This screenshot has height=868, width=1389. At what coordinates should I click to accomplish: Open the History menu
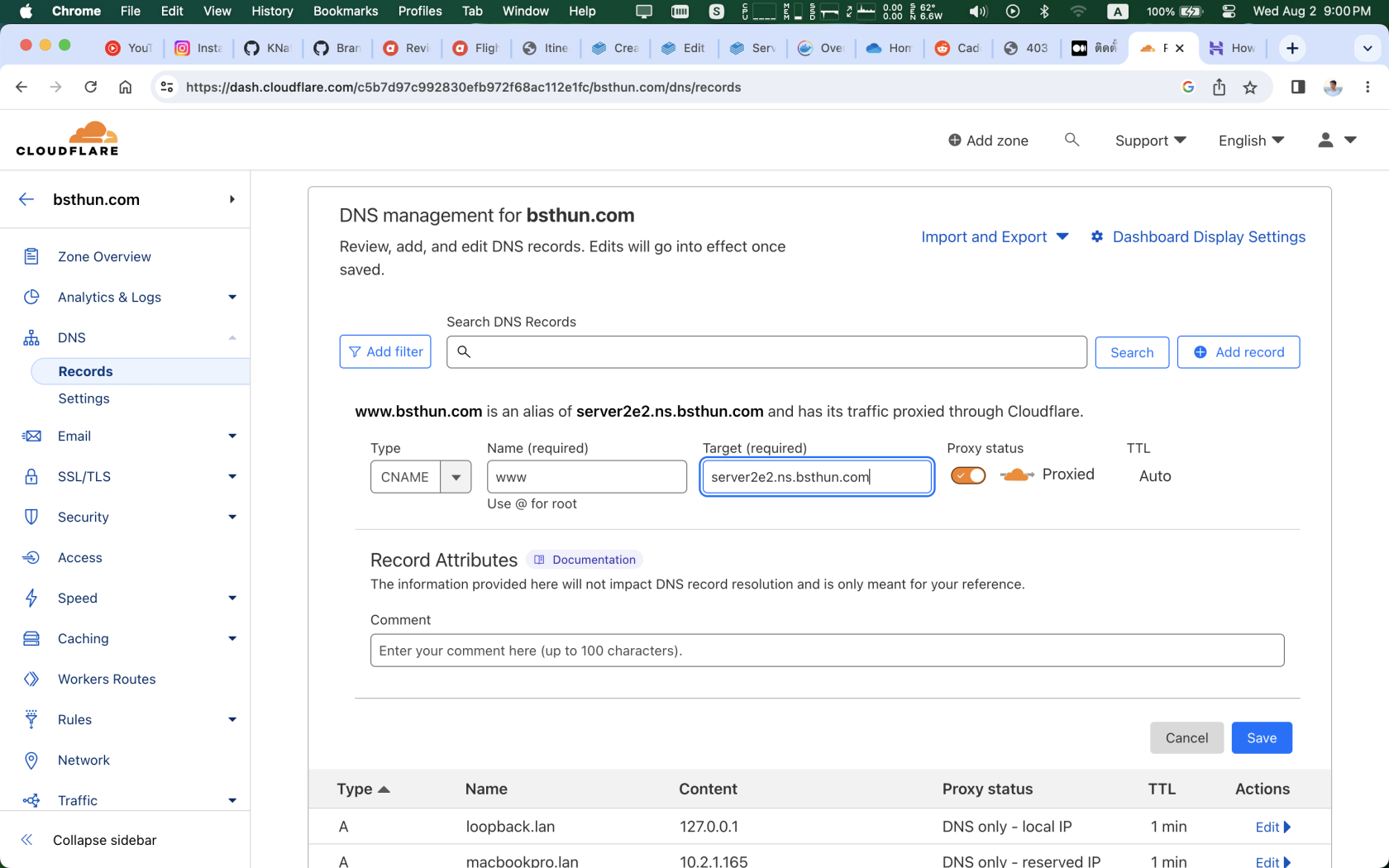coord(272,11)
